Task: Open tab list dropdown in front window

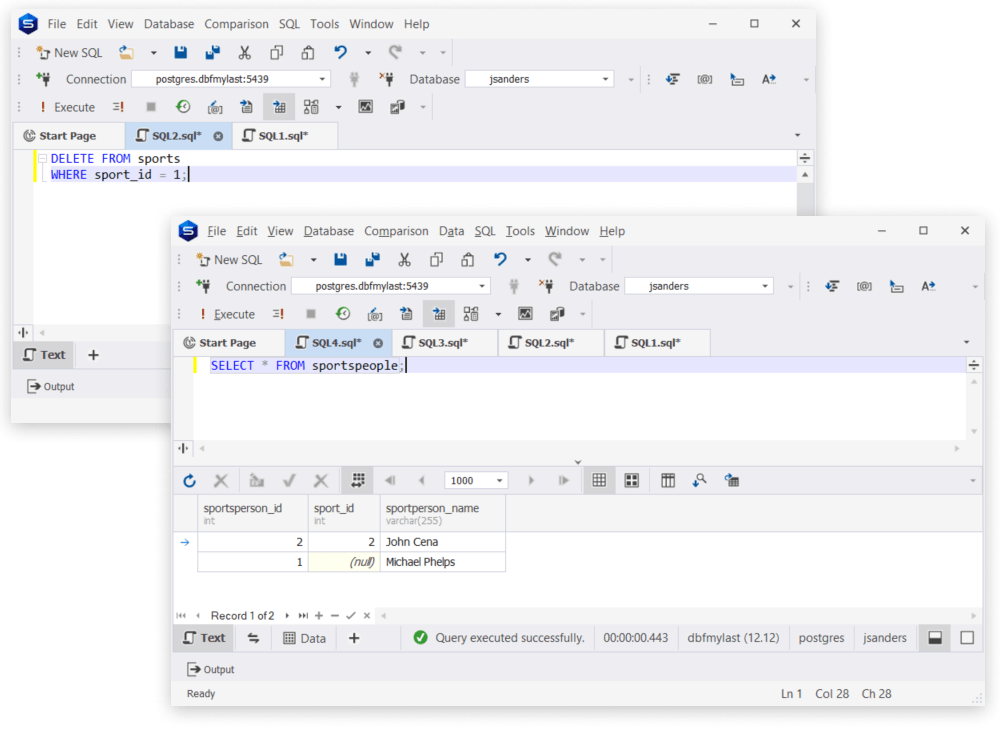Action: click(x=966, y=342)
